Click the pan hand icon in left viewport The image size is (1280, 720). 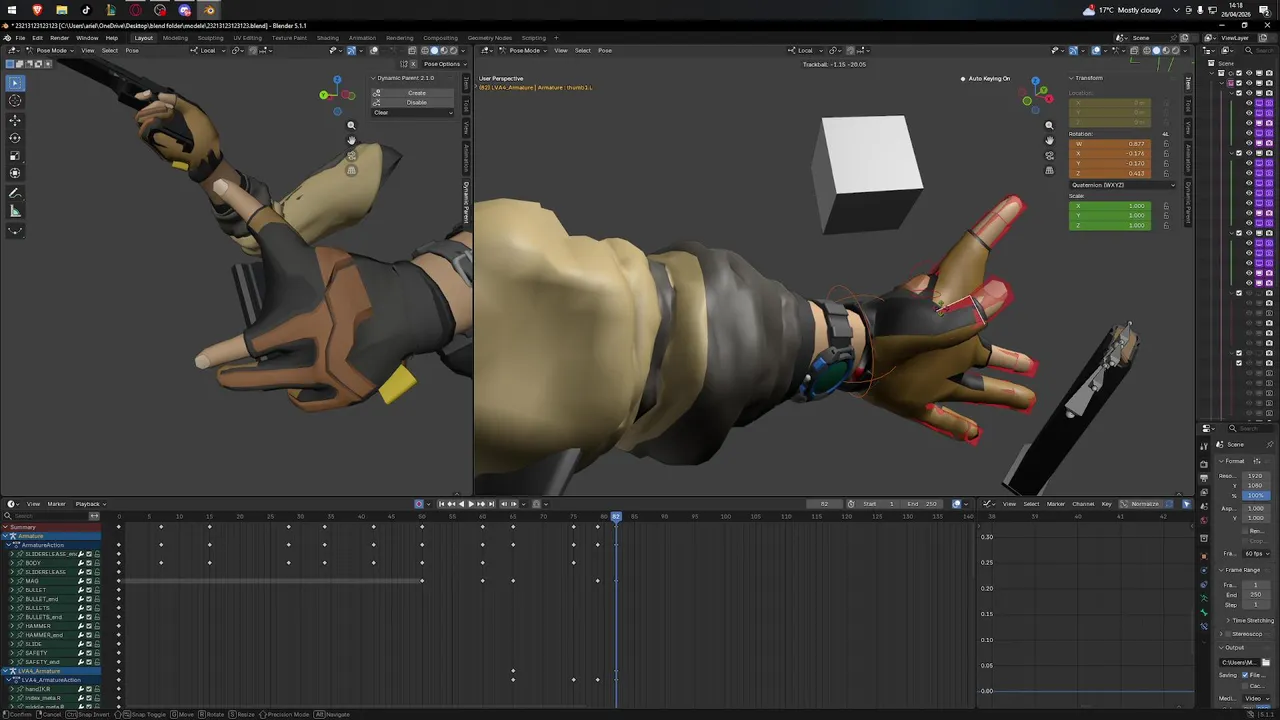click(x=351, y=140)
